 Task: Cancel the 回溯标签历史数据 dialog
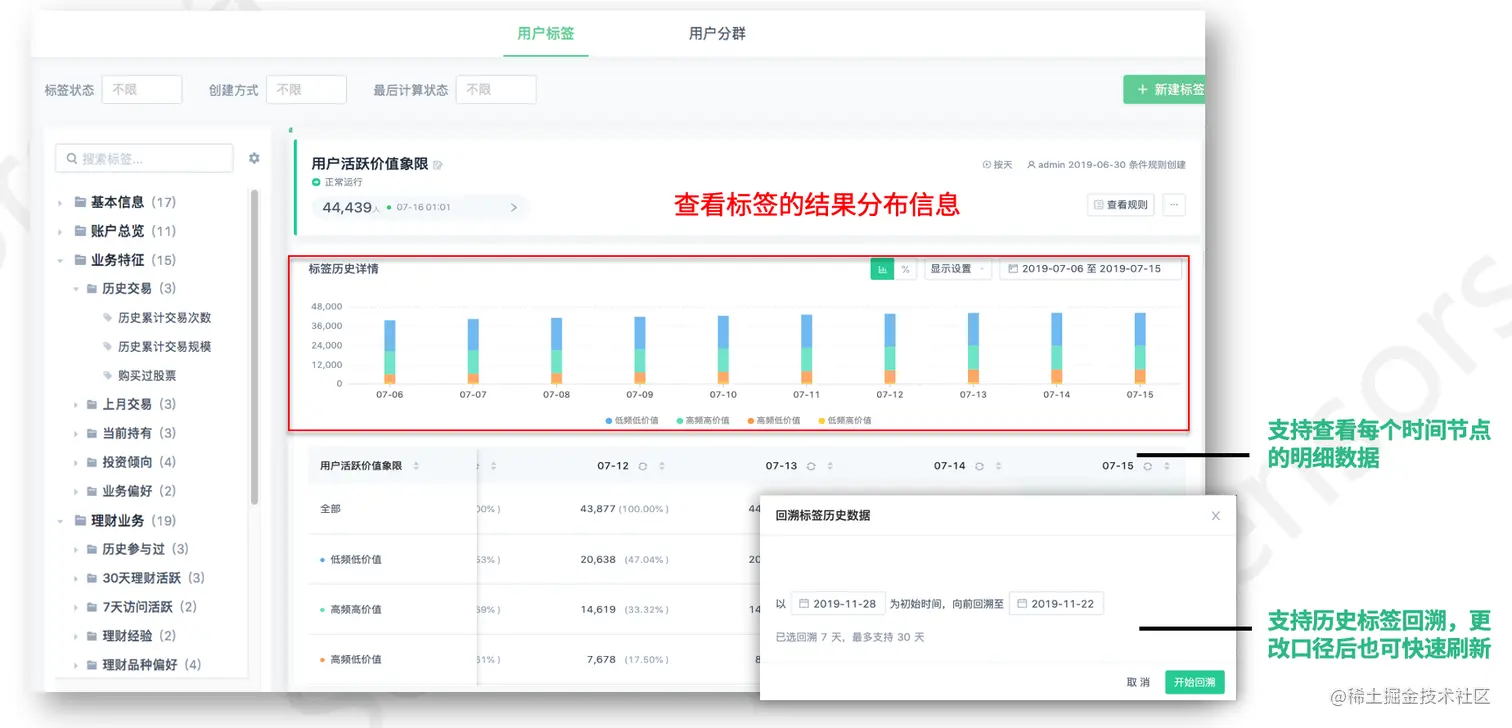[x=1138, y=682]
